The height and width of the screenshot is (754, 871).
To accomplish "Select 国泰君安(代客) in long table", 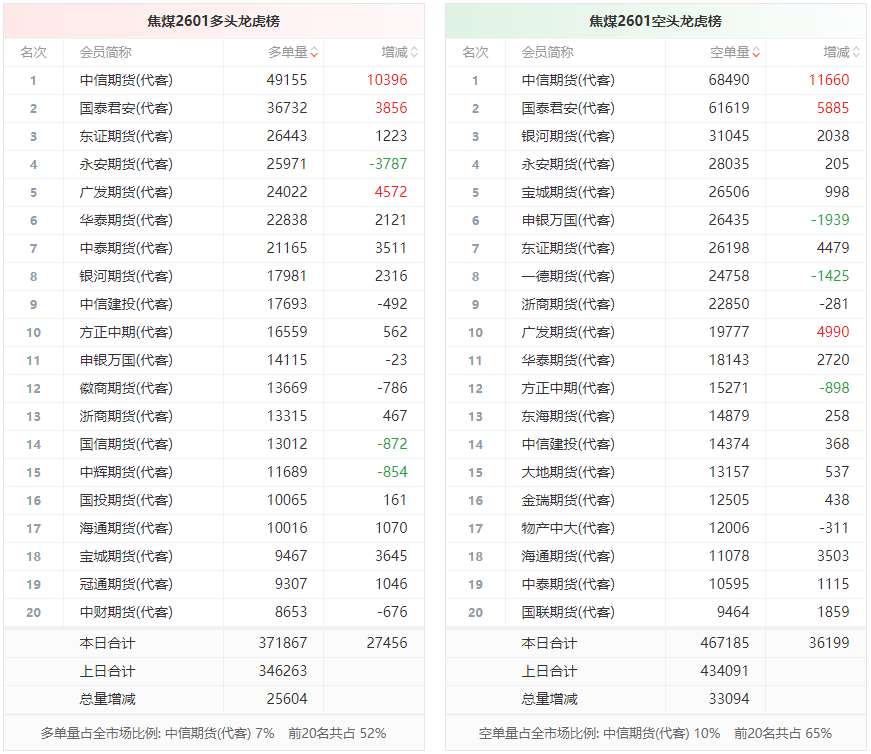I will [126, 108].
